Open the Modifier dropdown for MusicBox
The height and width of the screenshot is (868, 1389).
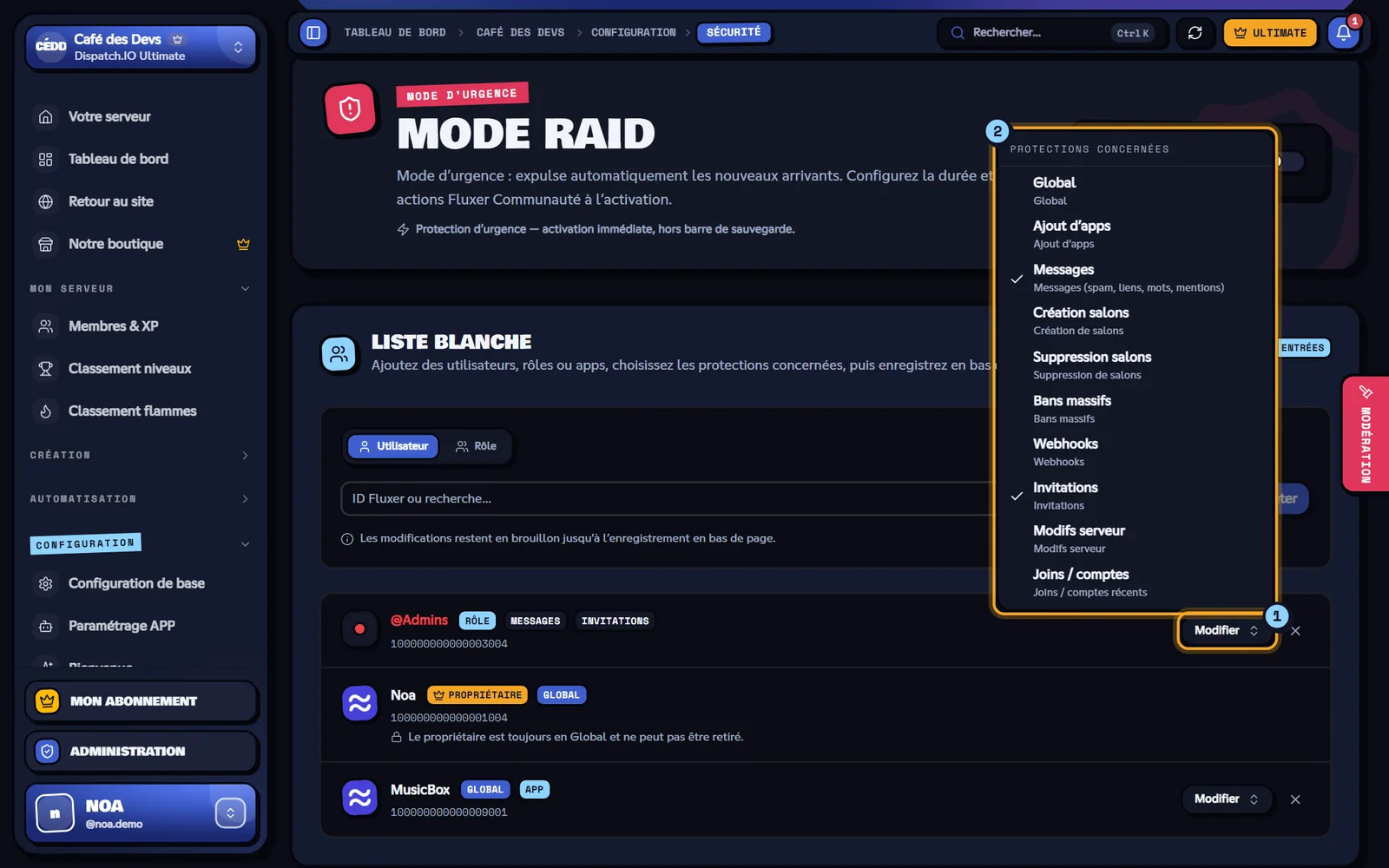point(1226,799)
